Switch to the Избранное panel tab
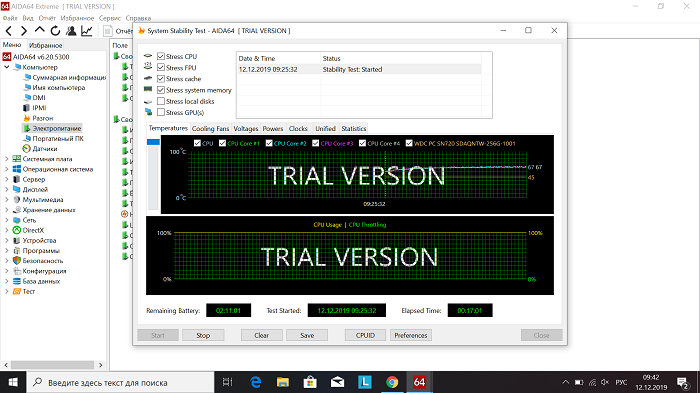The image size is (700, 393). click(46, 45)
